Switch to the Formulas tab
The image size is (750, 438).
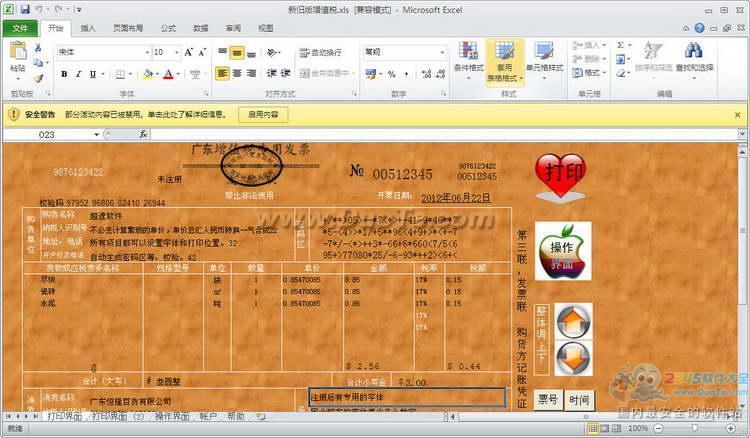(x=168, y=28)
